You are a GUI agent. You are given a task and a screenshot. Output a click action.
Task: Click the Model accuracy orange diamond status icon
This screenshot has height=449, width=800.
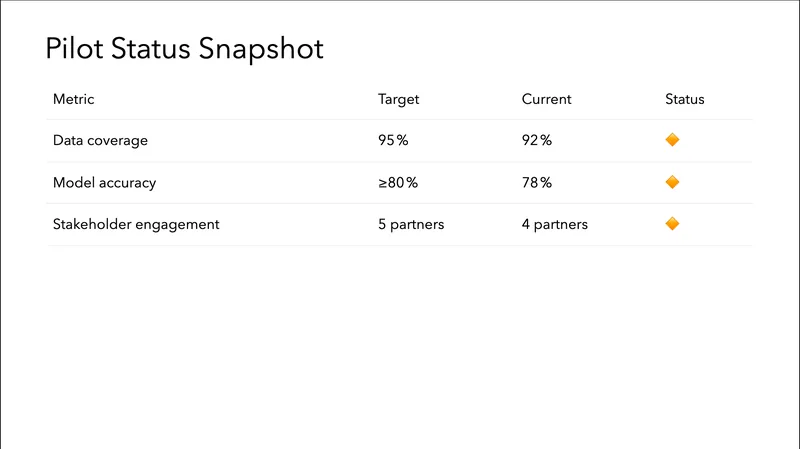click(x=672, y=182)
